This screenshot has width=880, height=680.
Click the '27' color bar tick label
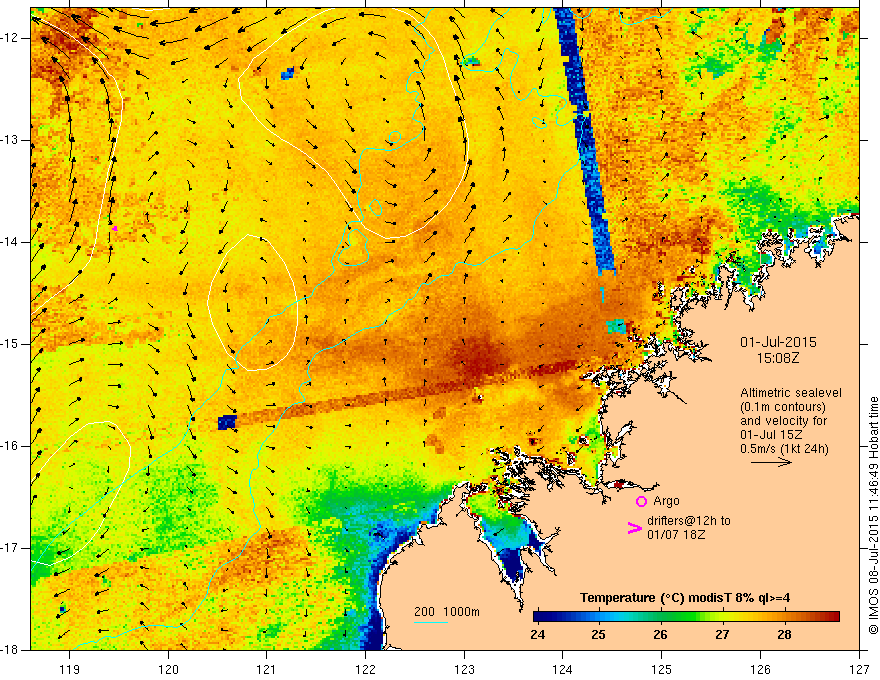coord(722,635)
